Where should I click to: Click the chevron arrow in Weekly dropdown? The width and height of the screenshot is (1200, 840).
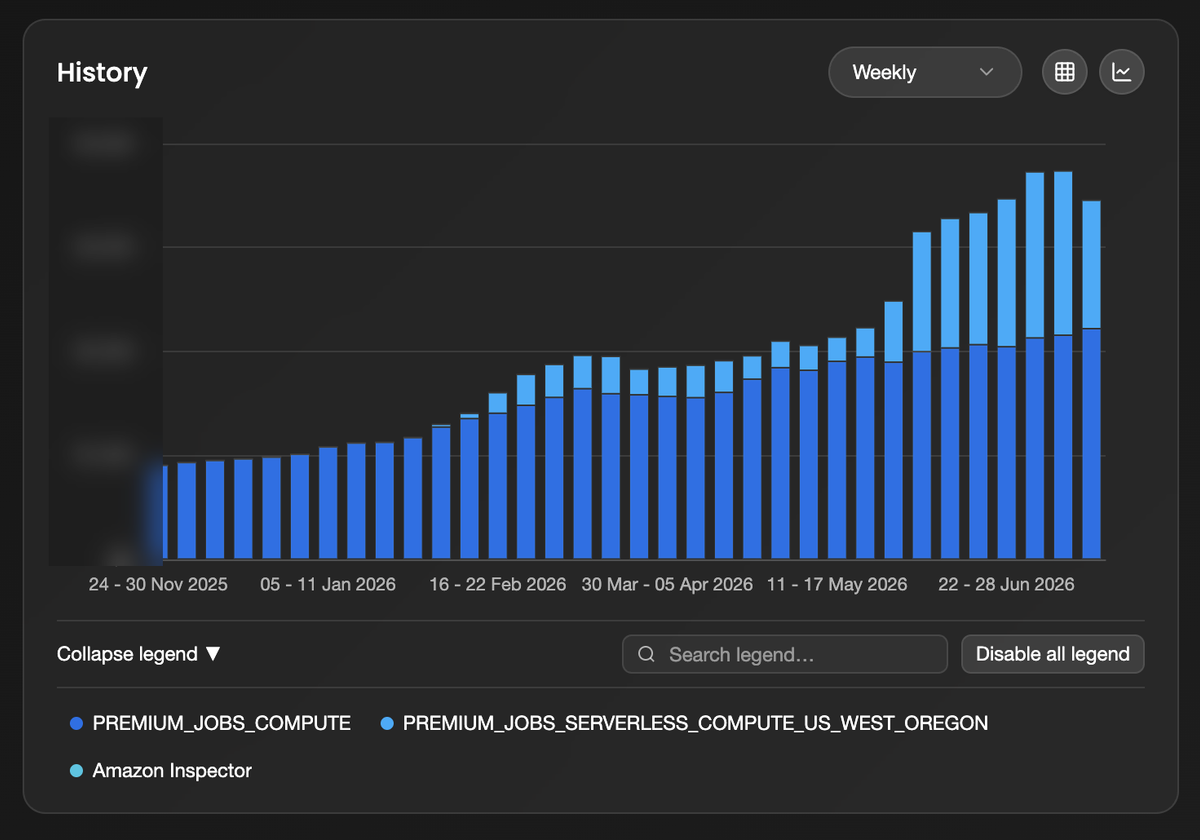[987, 72]
